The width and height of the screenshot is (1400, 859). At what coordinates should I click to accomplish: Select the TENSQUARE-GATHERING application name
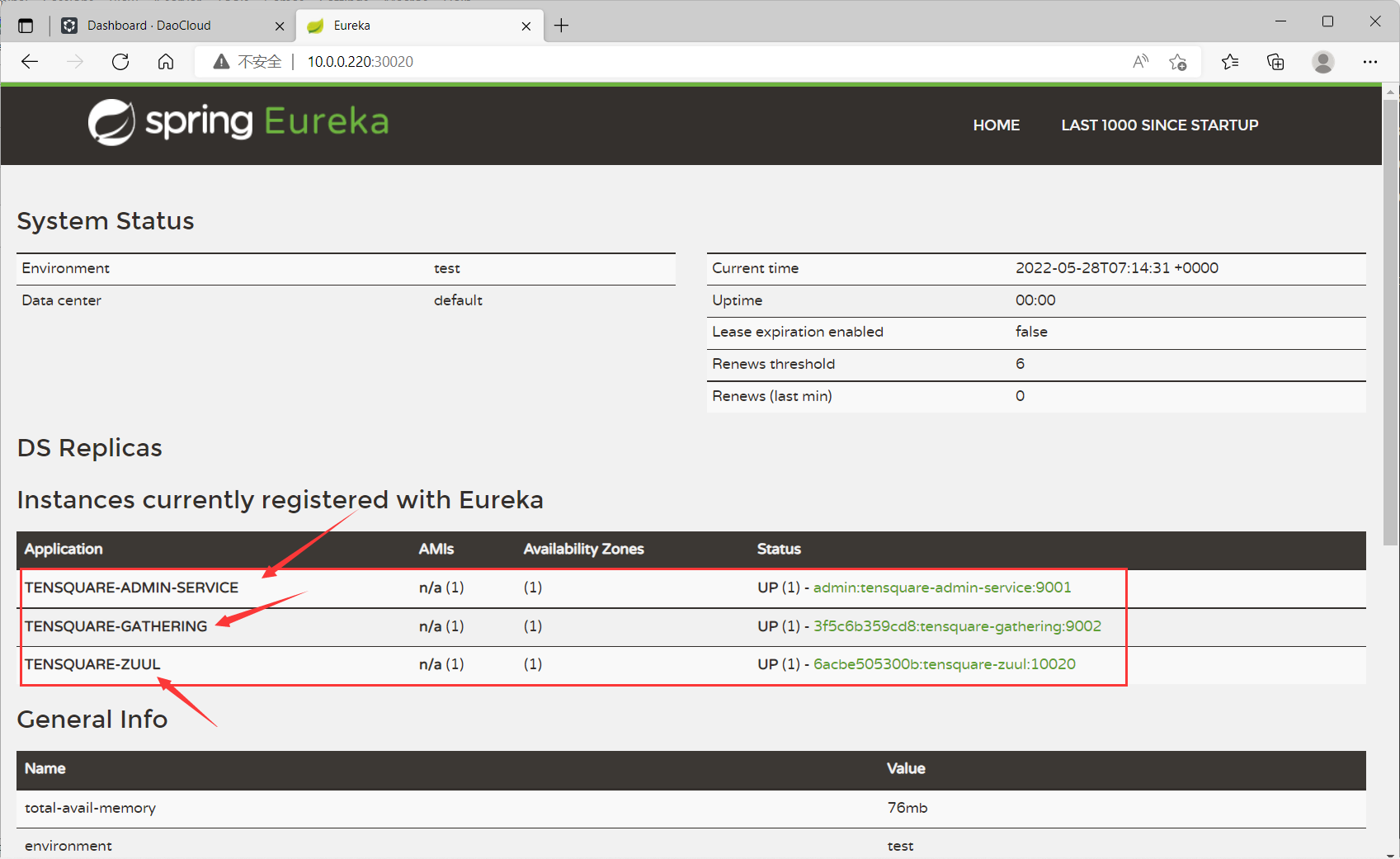[x=116, y=626]
